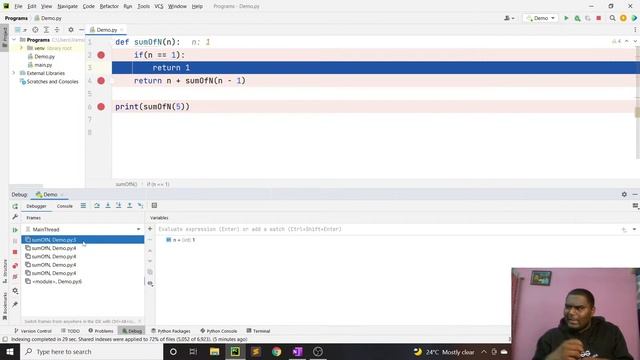640x360 pixels.
Task: Open the File menu
Action: [x=18, y=7]
